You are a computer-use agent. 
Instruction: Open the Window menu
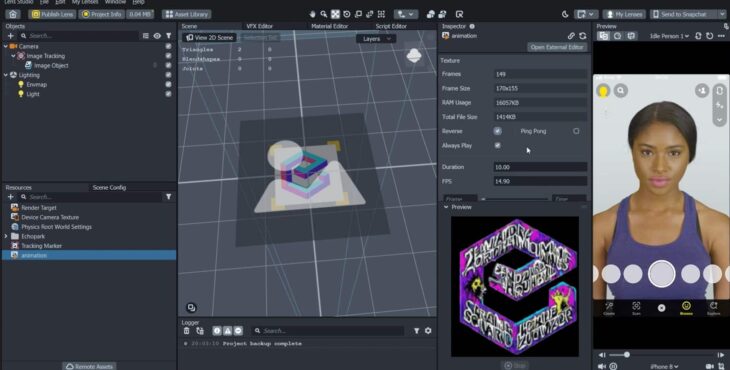(x=115, y=2)
